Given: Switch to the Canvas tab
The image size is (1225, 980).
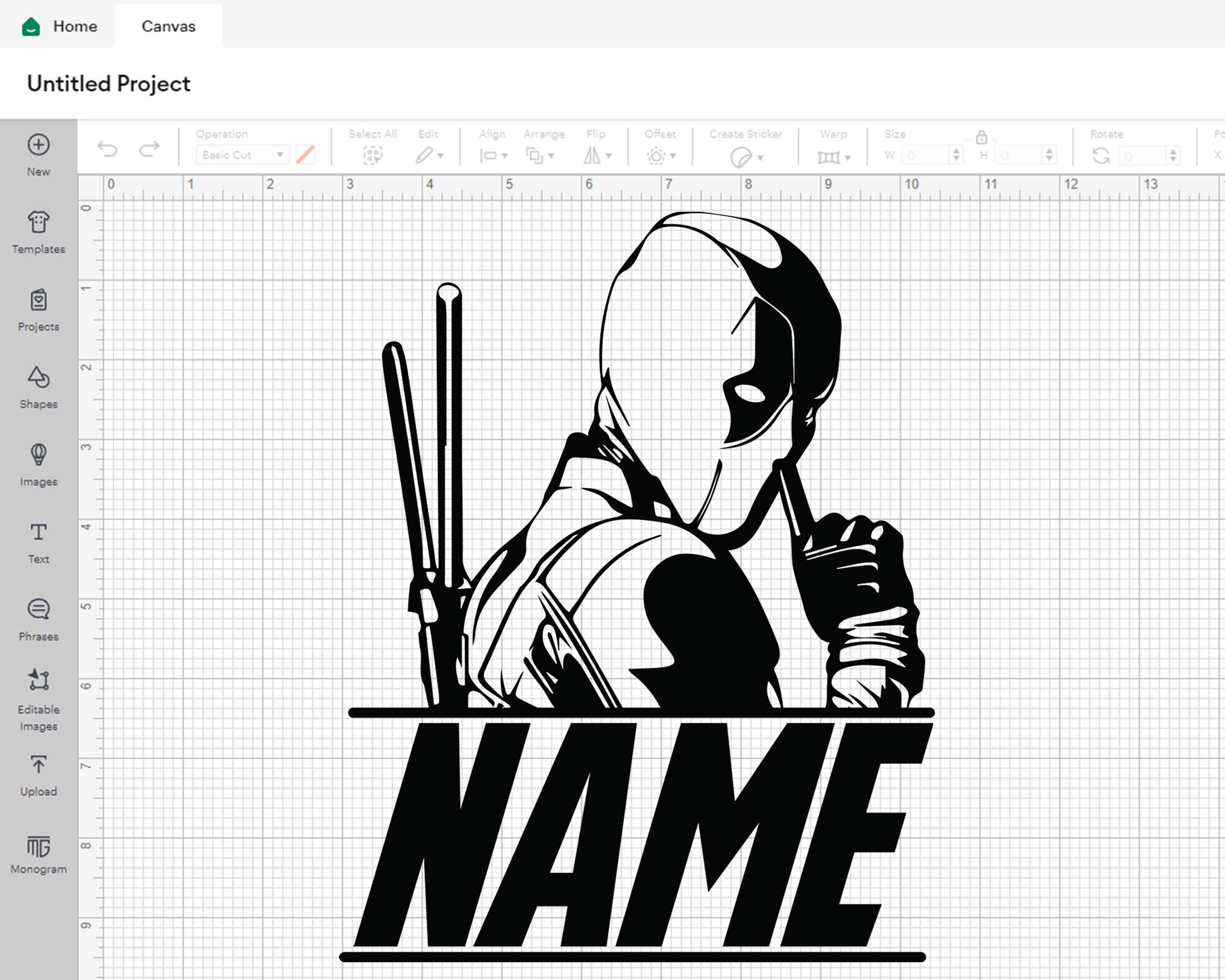Looking at the screenshot, I should coord(168,26).
